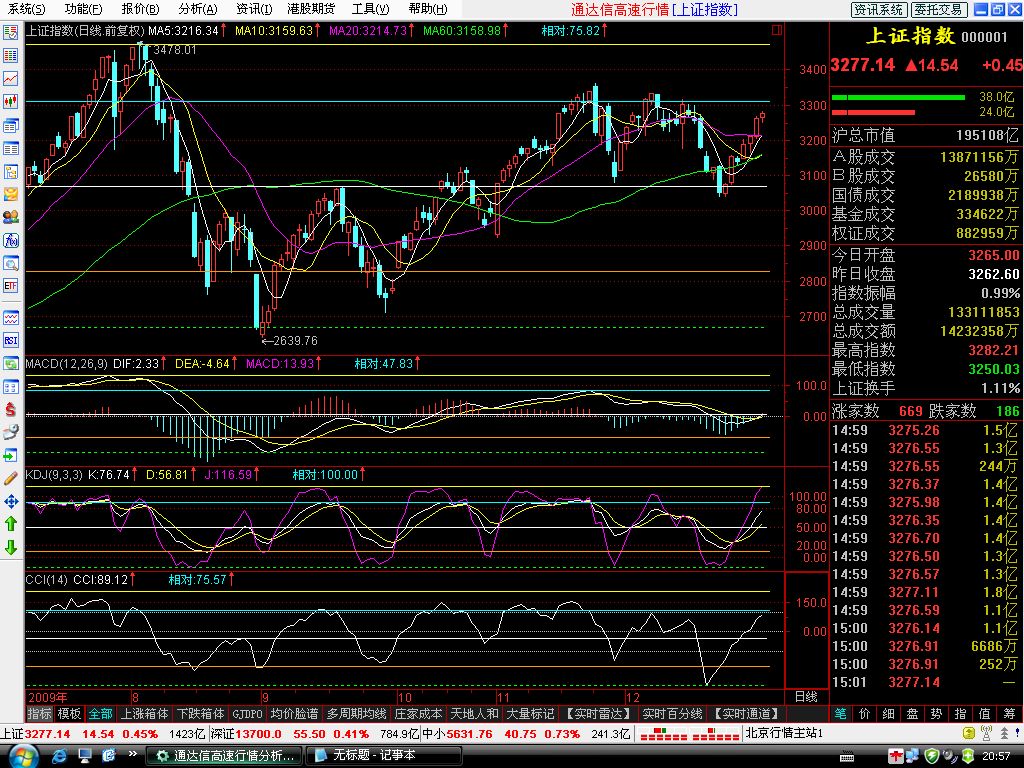Select the 庄家成本 indicator tab
This screenshot has width=1024, height=768.
pos(419,714)
